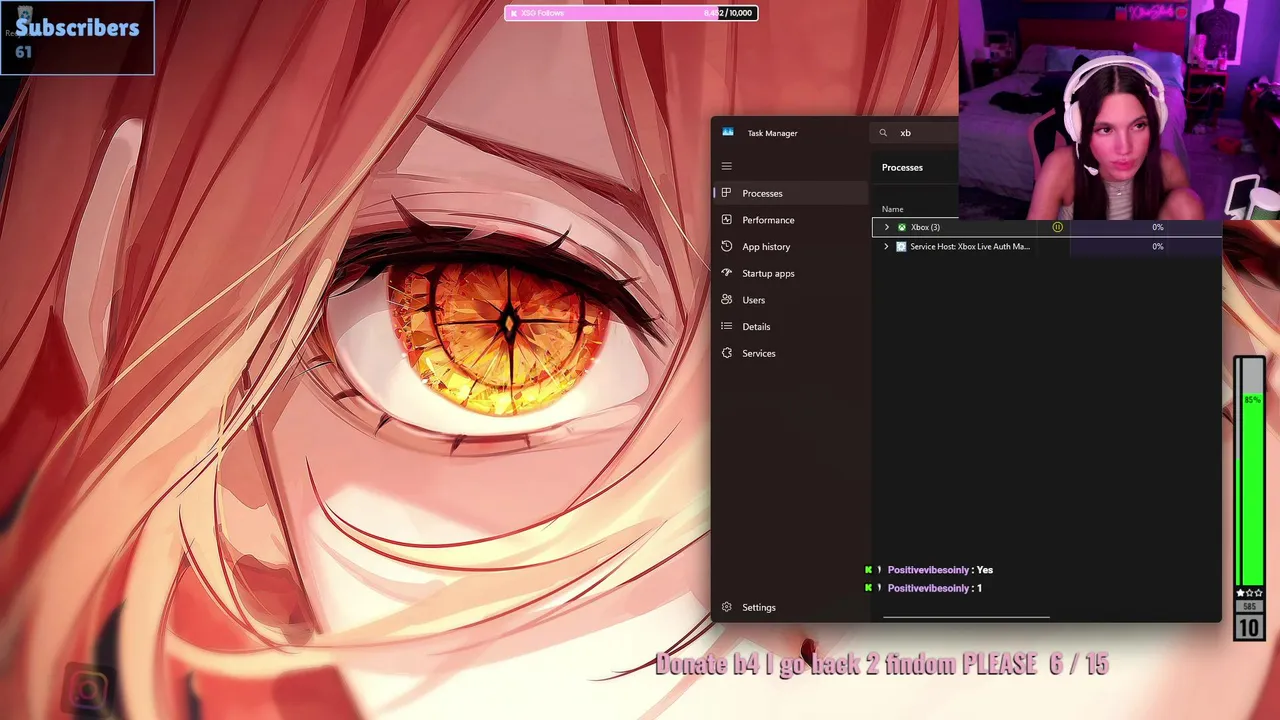Open the Users page
Viewport: 1280px width, 720px height.
pos(791,300)
